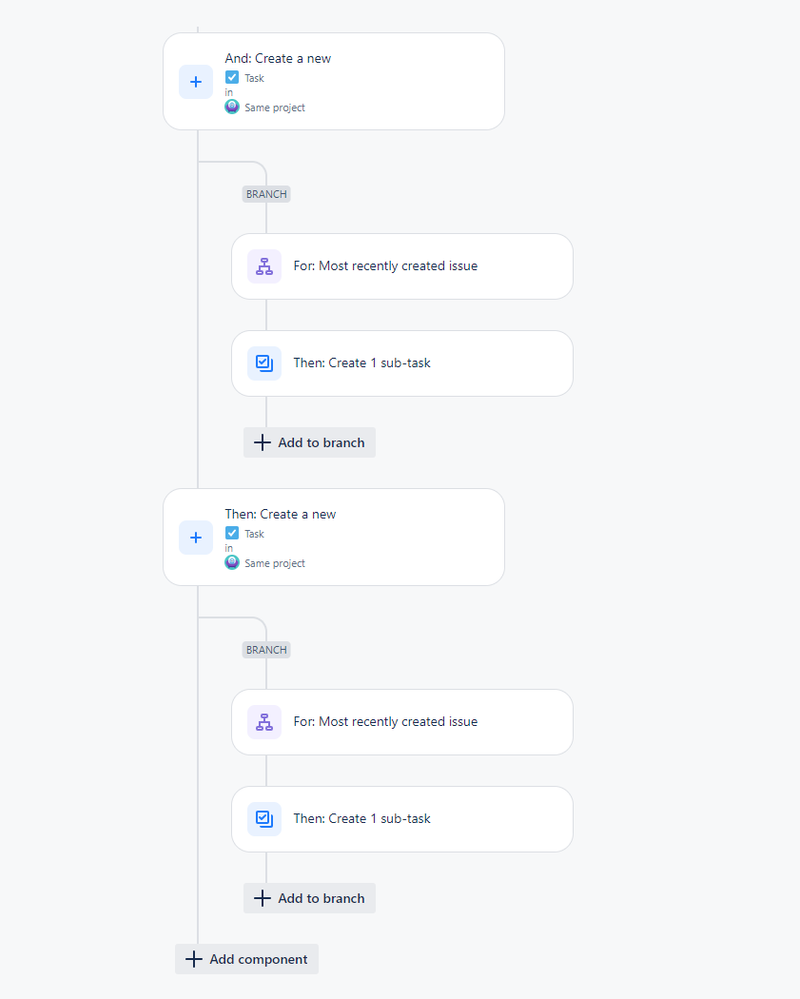Select the Task issue type checkbox in Then component
The height and width of the screenshot is (999, 800).
[x=231, y=533]
